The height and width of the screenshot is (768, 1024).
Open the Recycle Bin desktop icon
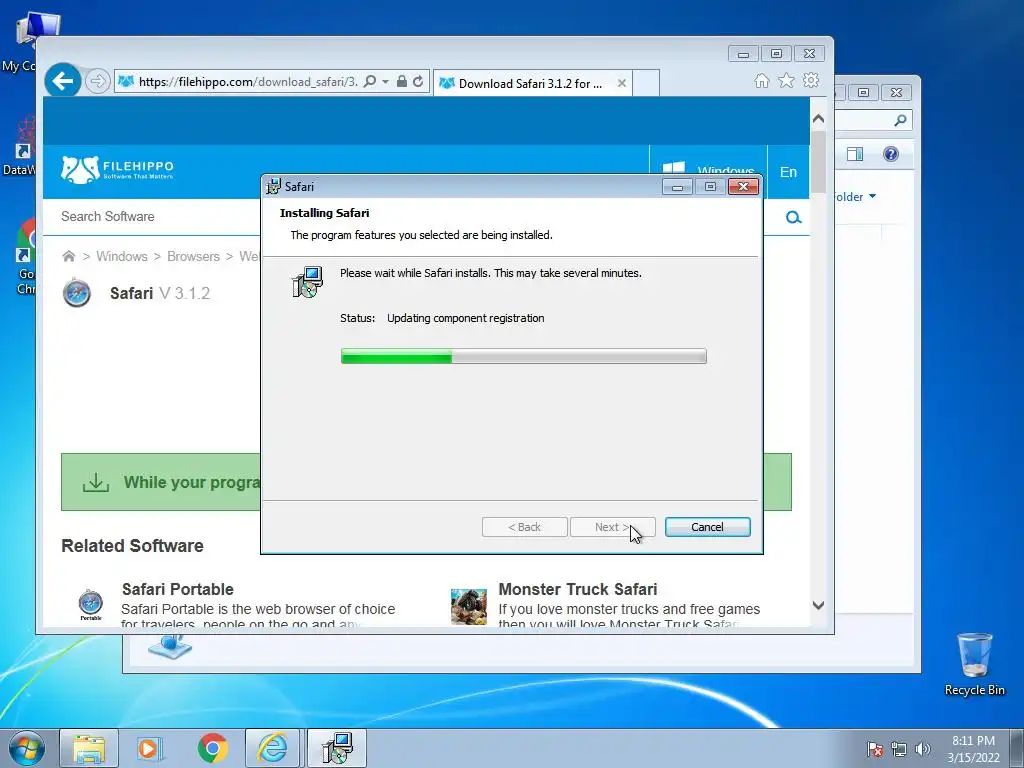tap(974, 664)
